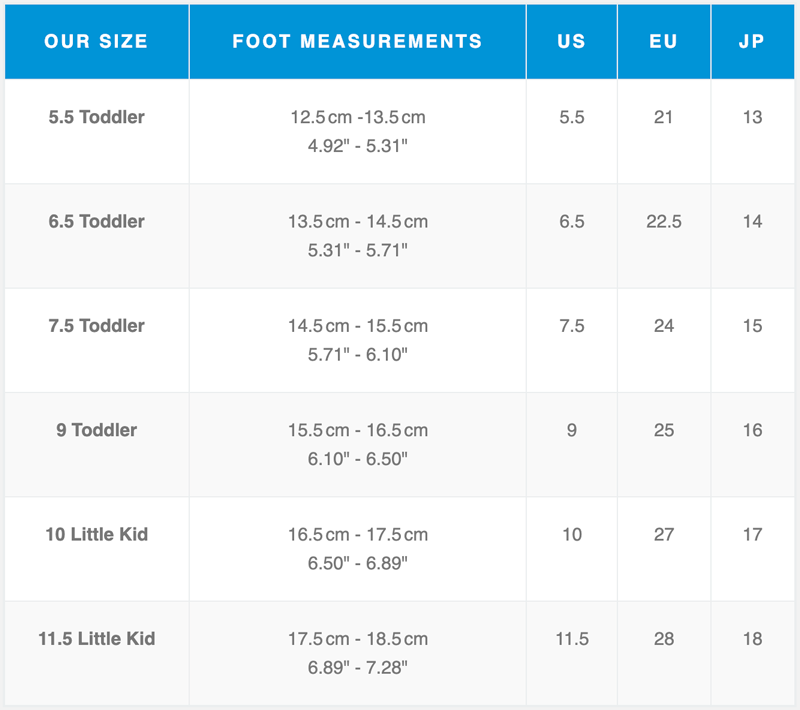Click the OUR SIZE column header
Image resolution: width=800 pixels, height=710 pixels.
click(x=96, y=42)
